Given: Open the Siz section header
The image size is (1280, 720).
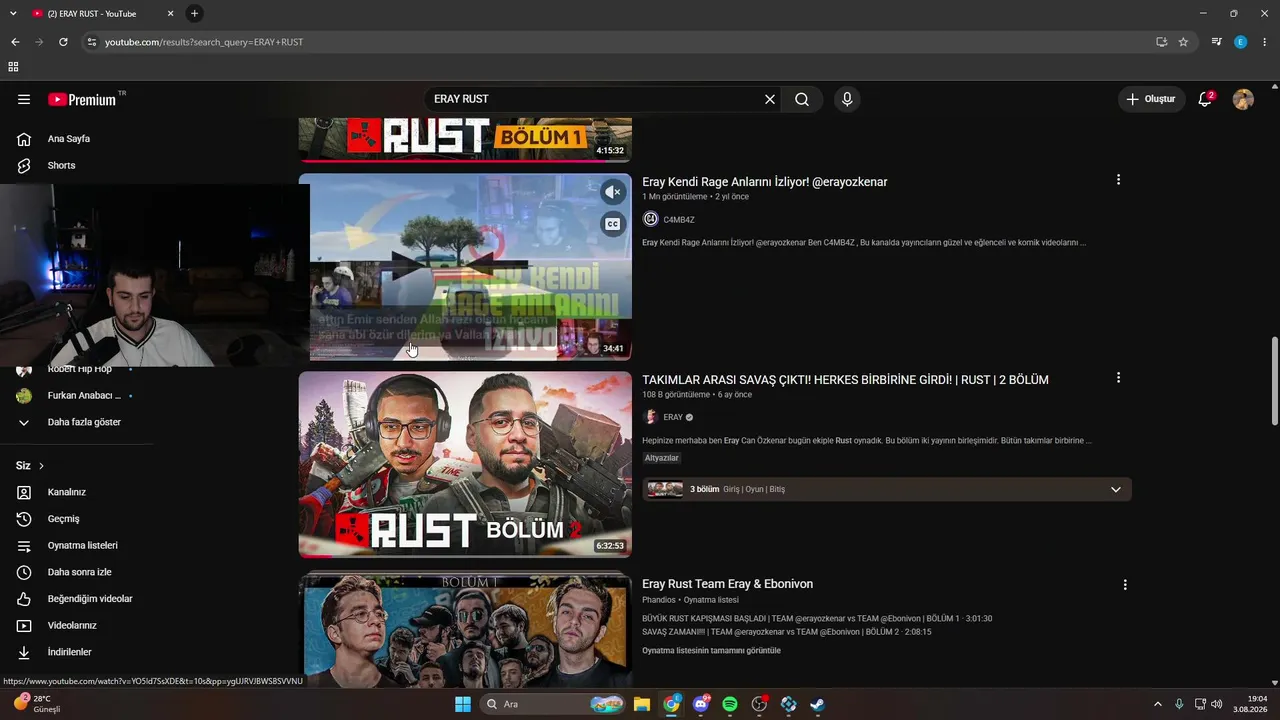Looking at the screenshot, I should click(x=30, y=466).
